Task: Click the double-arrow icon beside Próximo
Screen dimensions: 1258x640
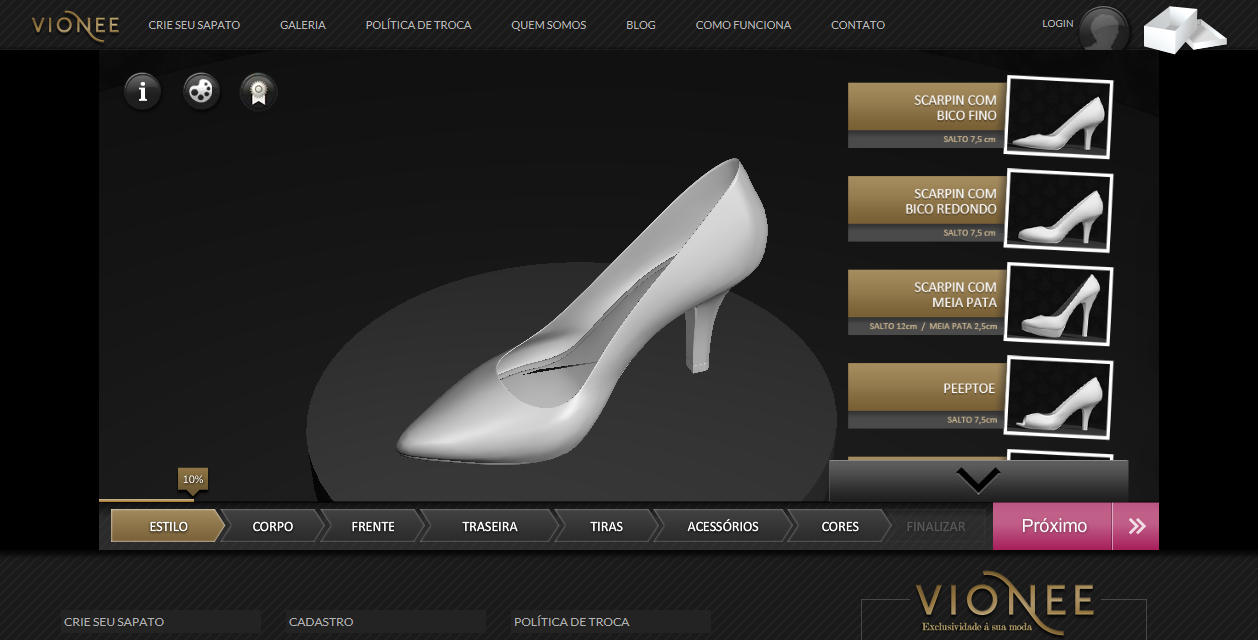Action: pos(1136,526)
